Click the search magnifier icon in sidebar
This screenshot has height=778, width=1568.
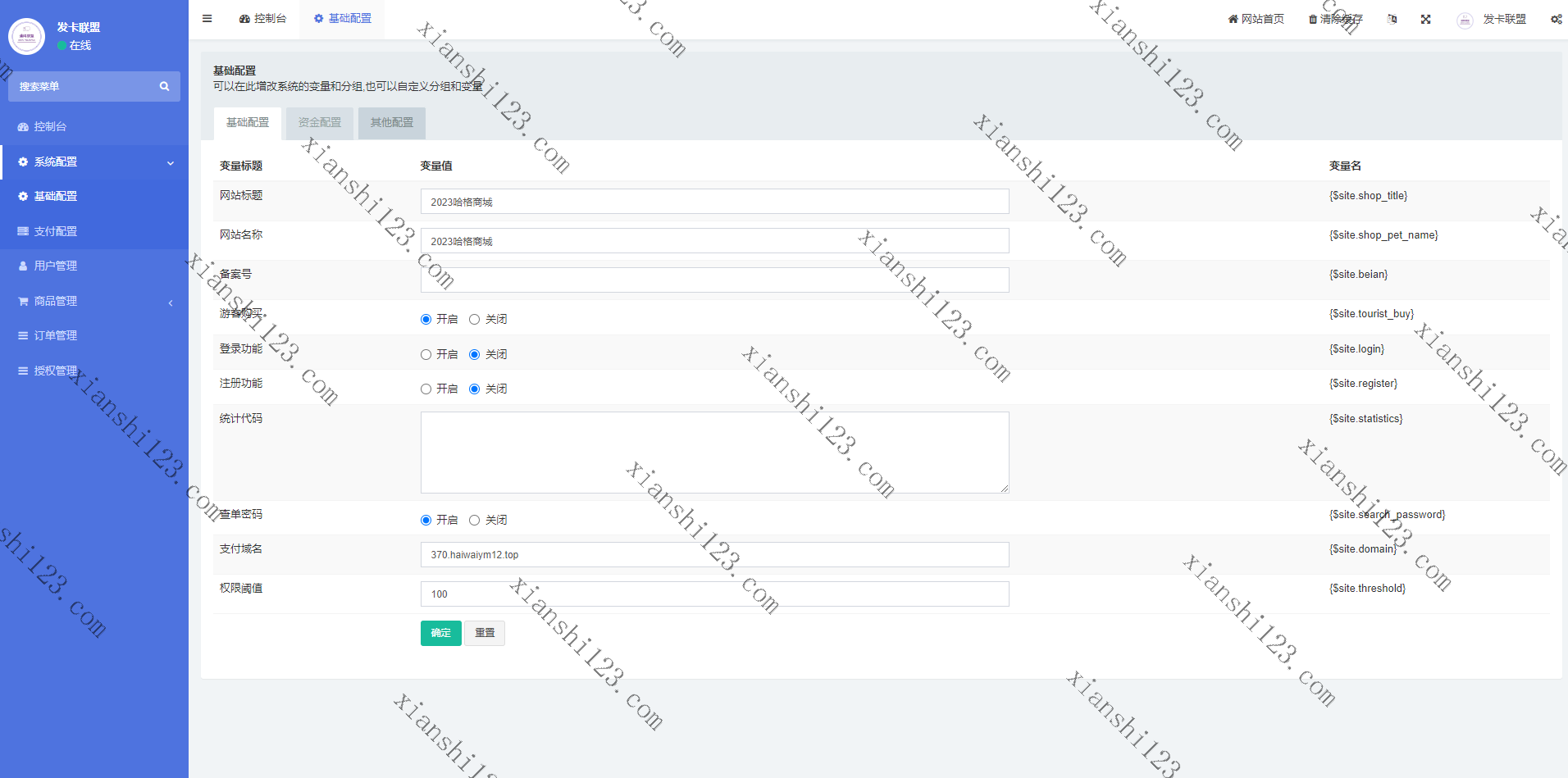pyautogui.click(x=164, y=86)
